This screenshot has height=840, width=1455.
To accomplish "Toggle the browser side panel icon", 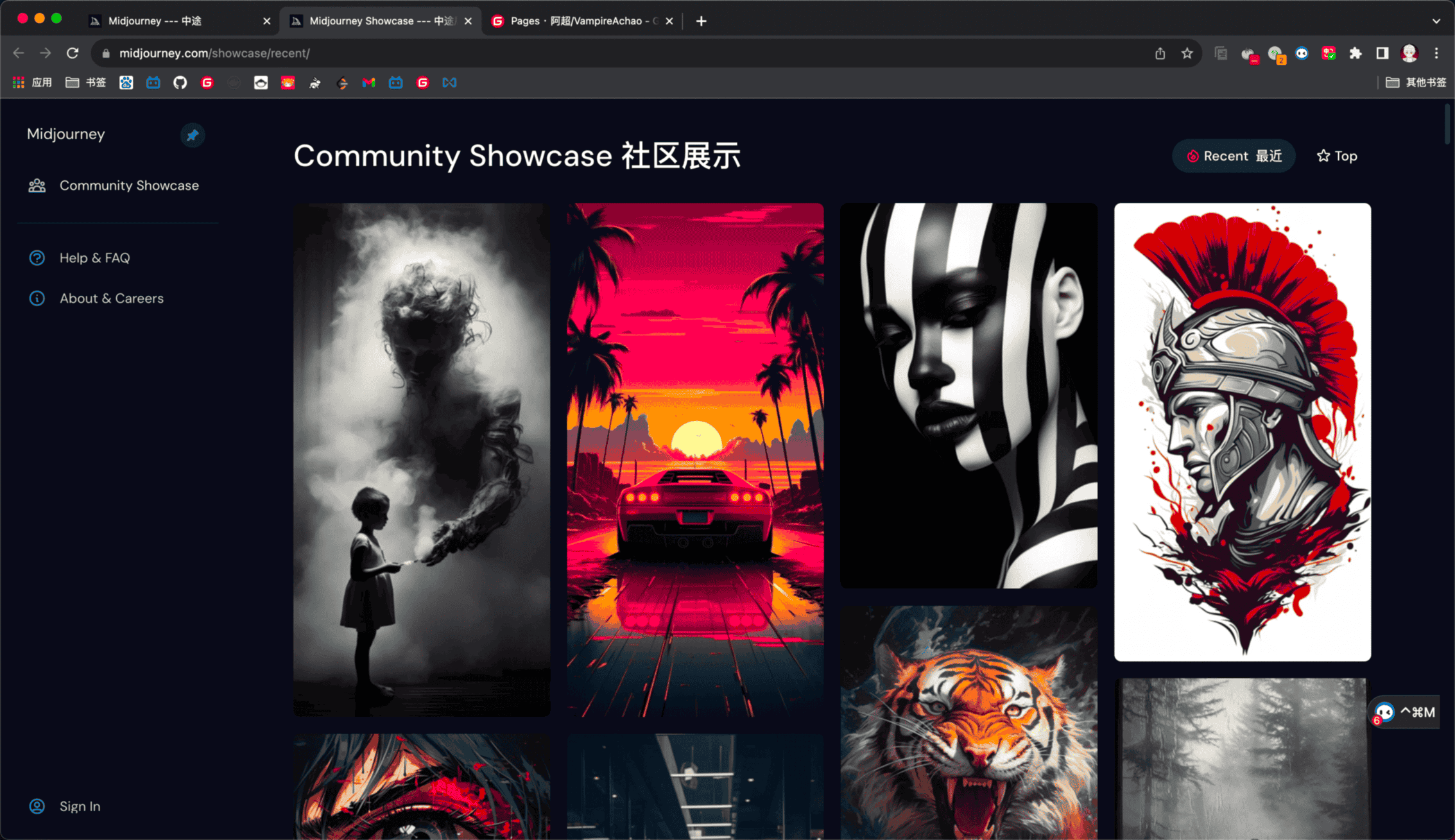I will click(1382, 53).
